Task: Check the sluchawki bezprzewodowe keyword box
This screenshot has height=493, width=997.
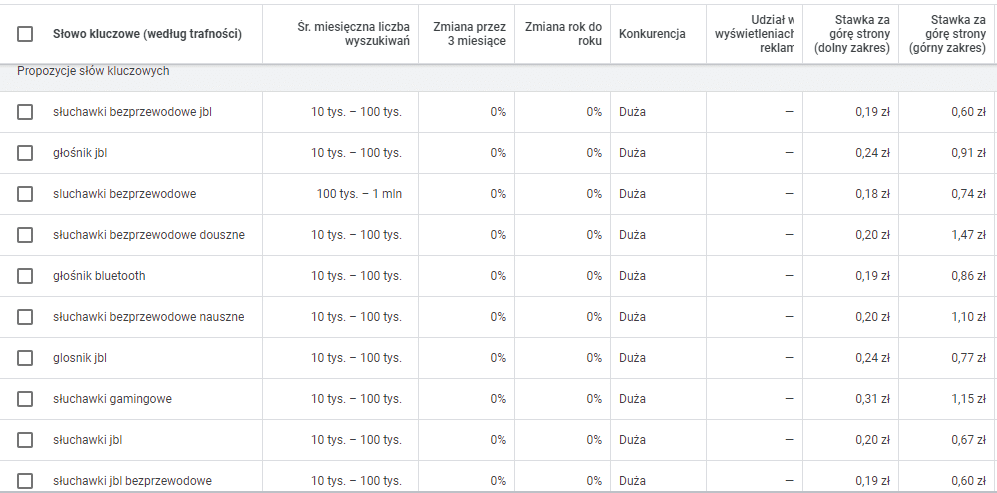Action: pyautogui.click(x=25, y=194)
